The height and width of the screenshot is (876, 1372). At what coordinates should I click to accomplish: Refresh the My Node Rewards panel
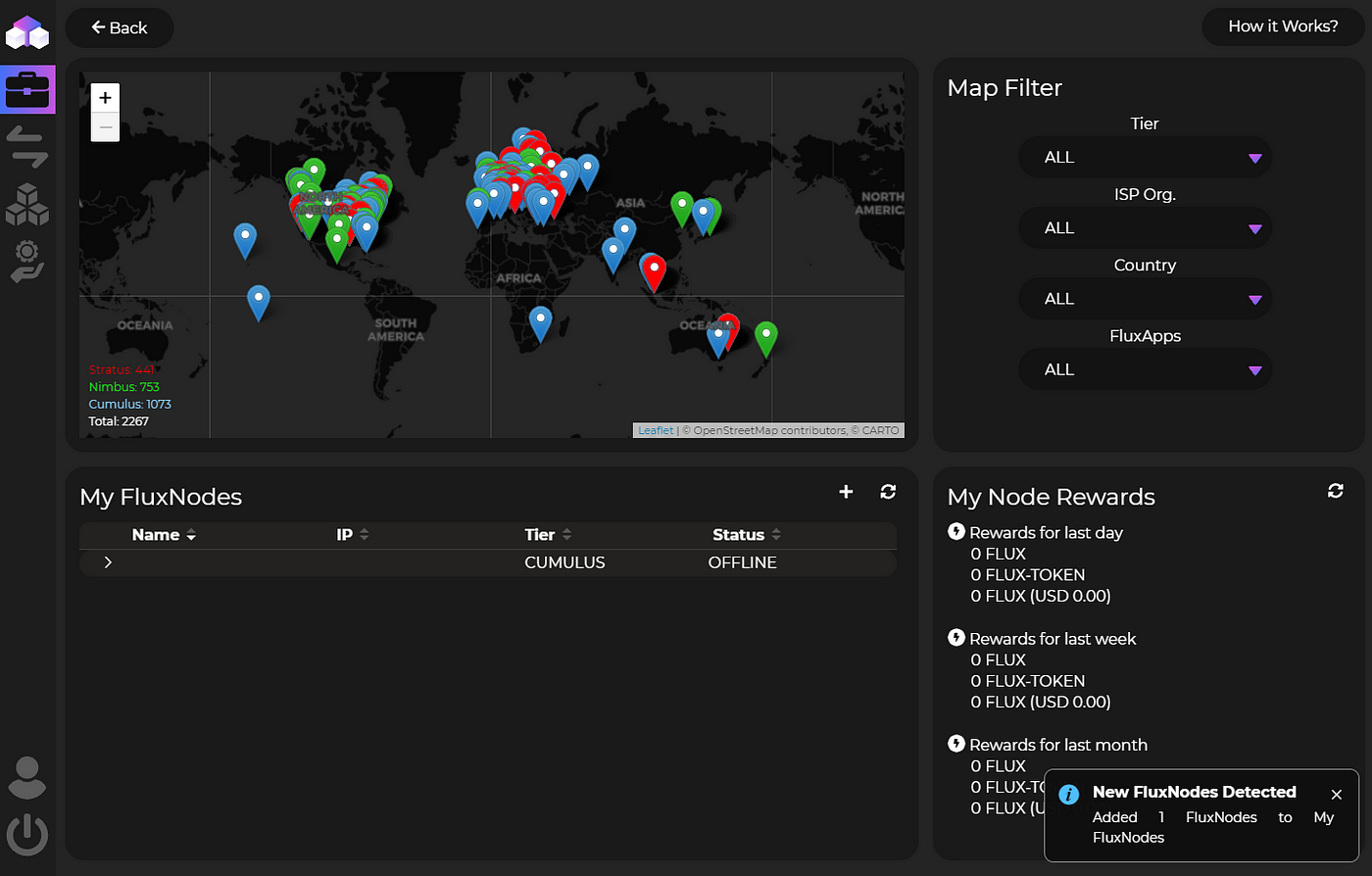click(1335, 491)
